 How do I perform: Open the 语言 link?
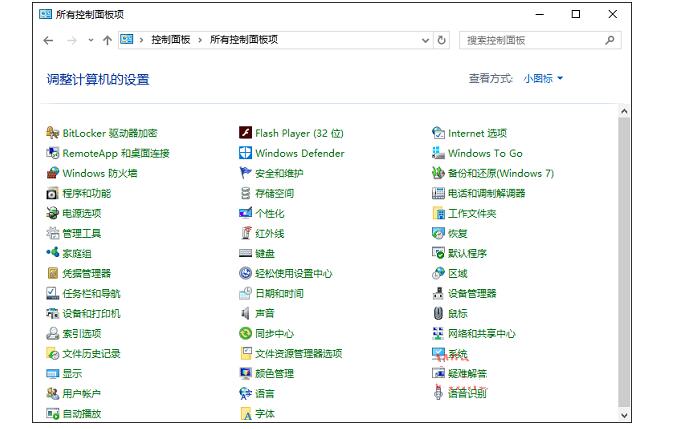(264, 394)
